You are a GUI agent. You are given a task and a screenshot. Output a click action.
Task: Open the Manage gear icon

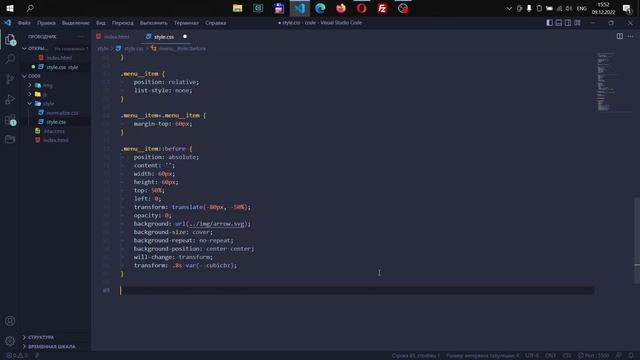click(x=10, y=340)
